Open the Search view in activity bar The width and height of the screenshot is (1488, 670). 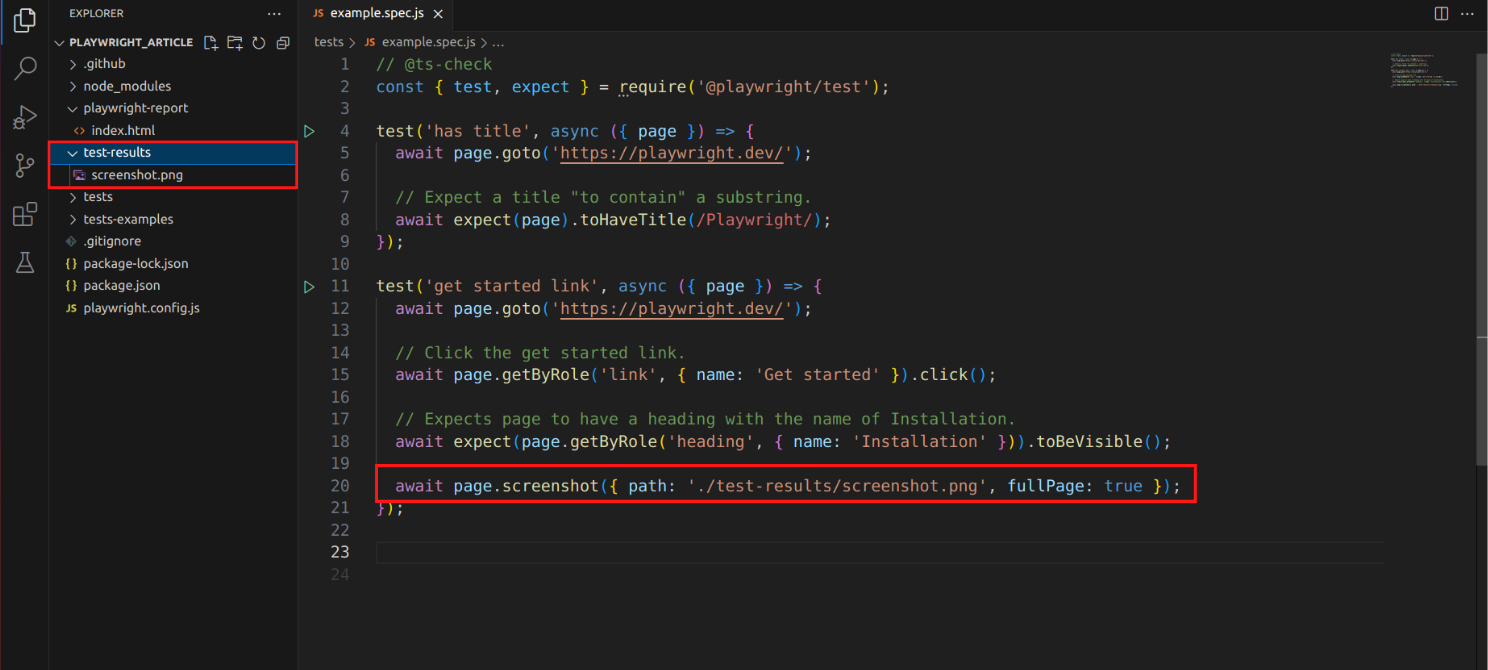[x=25, y=68]
